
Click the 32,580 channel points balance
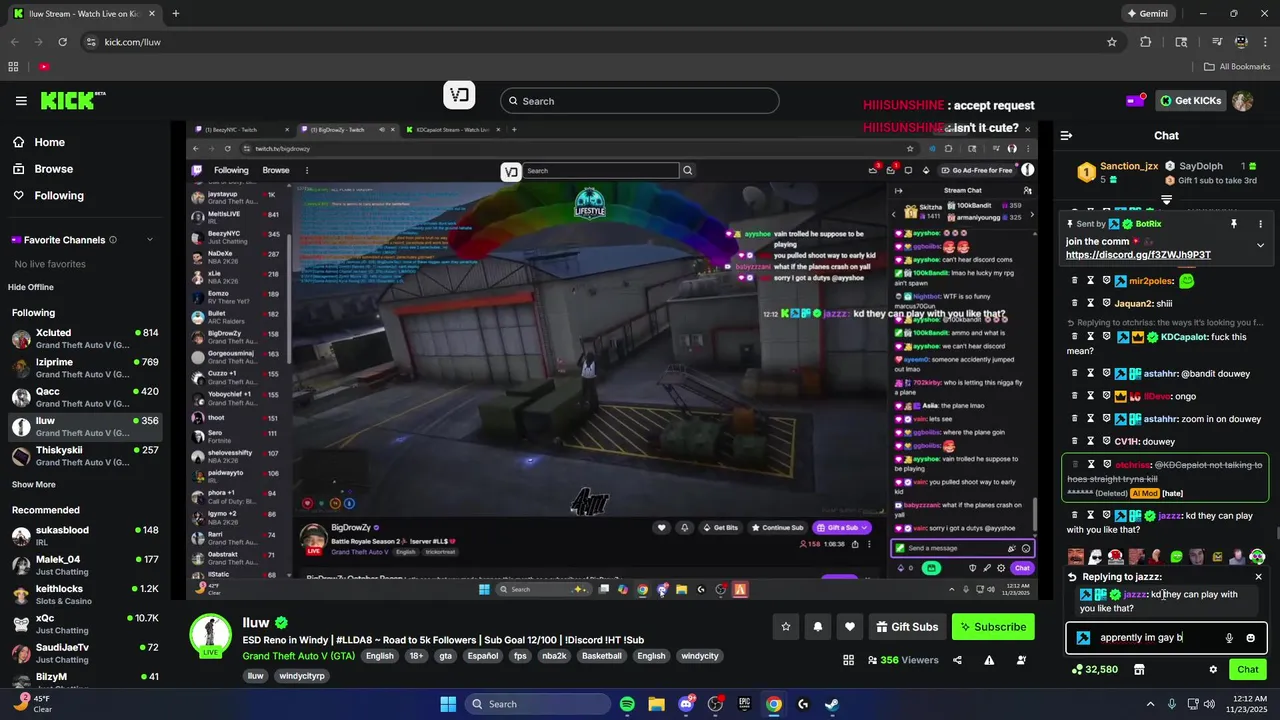point(1093,669)
